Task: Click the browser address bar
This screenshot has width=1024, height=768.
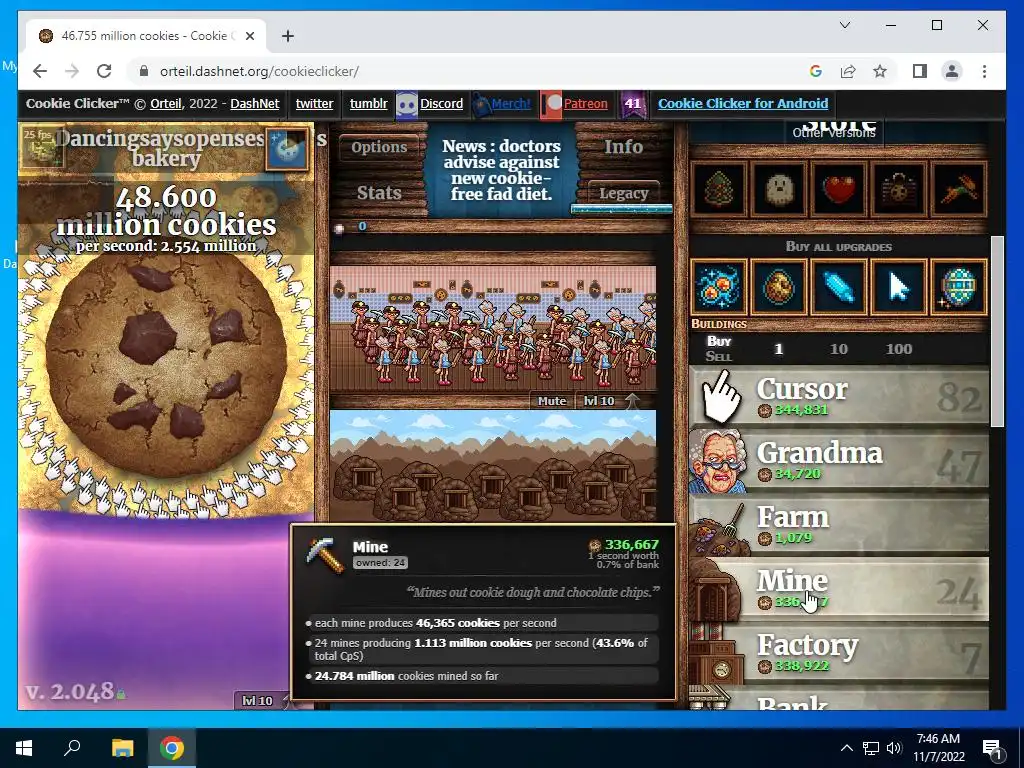Action: (470, 71)
